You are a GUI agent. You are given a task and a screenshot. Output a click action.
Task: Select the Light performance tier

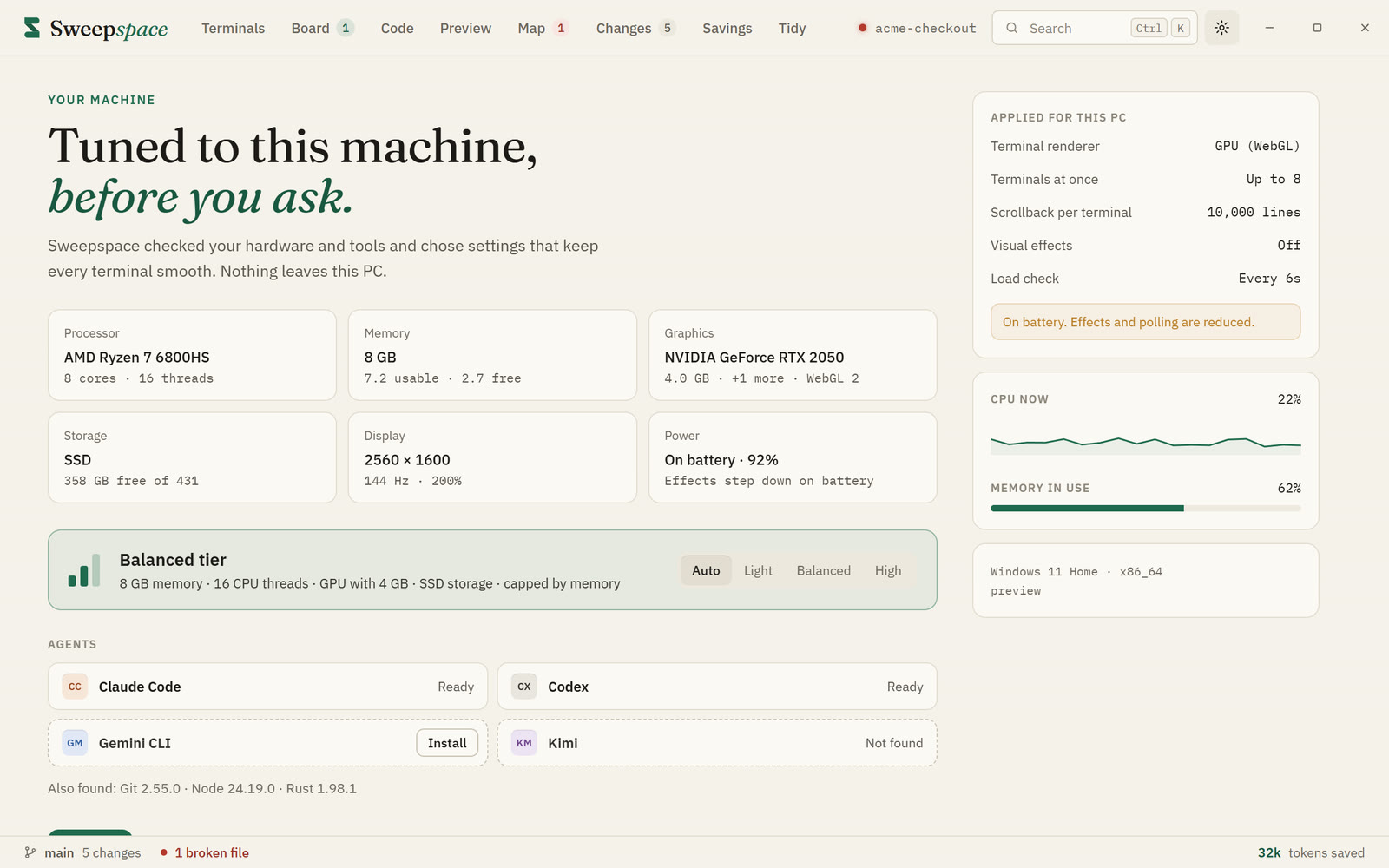coord(758,570)
